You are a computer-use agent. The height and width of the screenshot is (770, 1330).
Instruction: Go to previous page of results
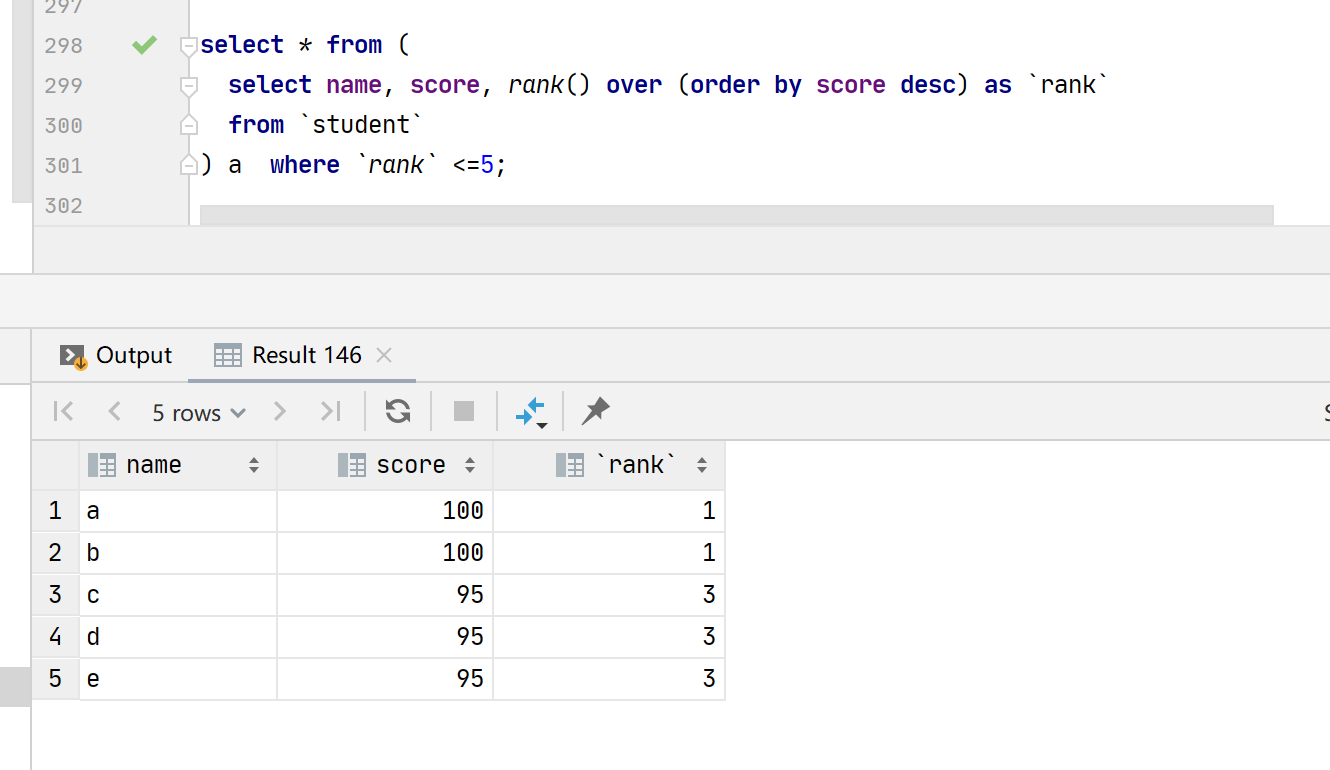[114, 411]
